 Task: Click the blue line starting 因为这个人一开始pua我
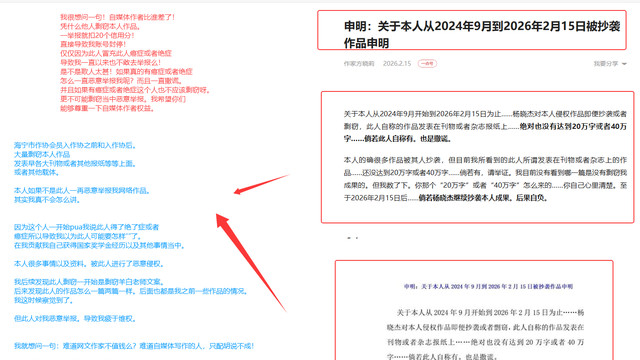[x=86, y=227]
